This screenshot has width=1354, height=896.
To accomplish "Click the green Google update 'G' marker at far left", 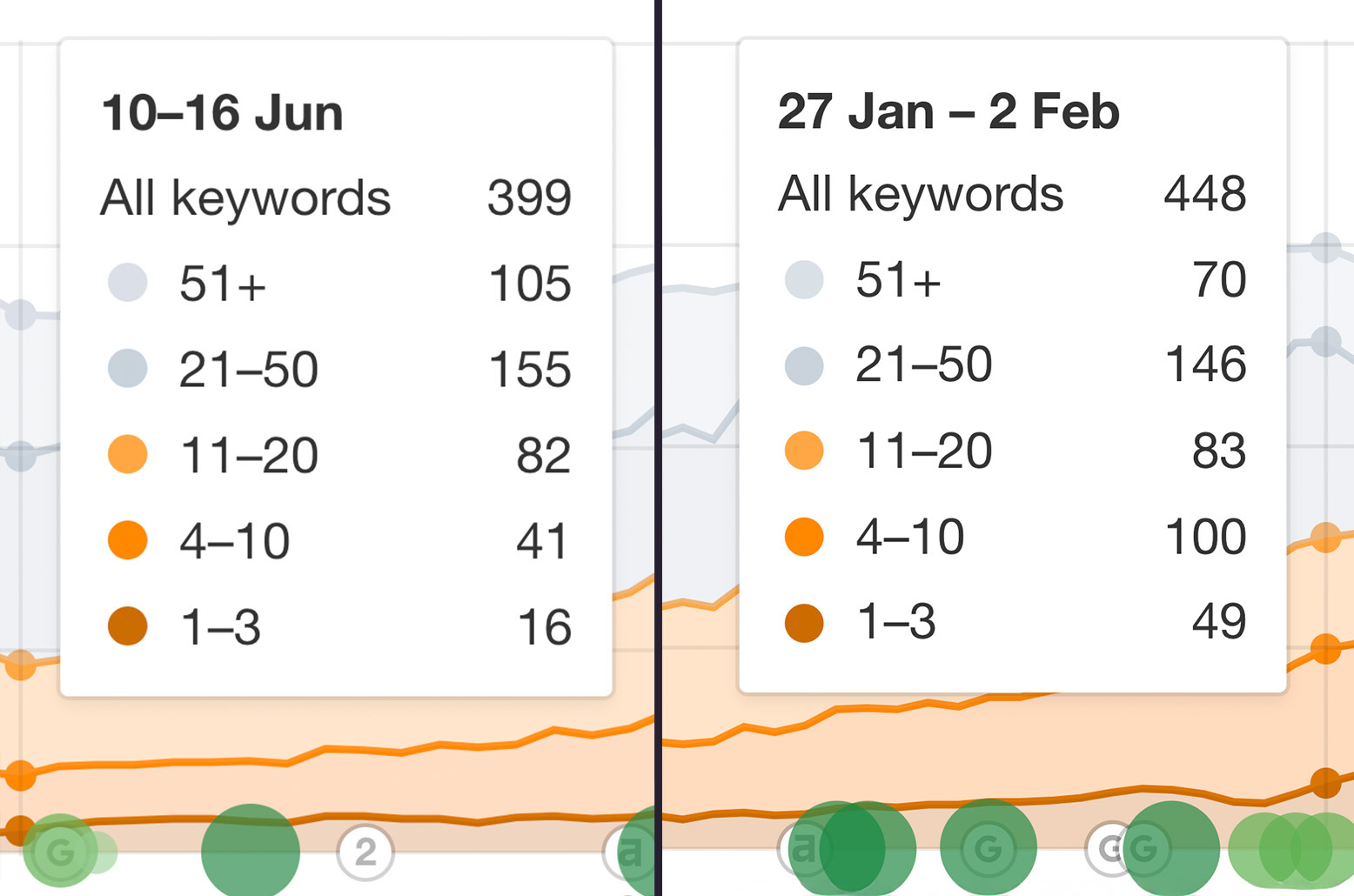I will [x=60, y=852].
